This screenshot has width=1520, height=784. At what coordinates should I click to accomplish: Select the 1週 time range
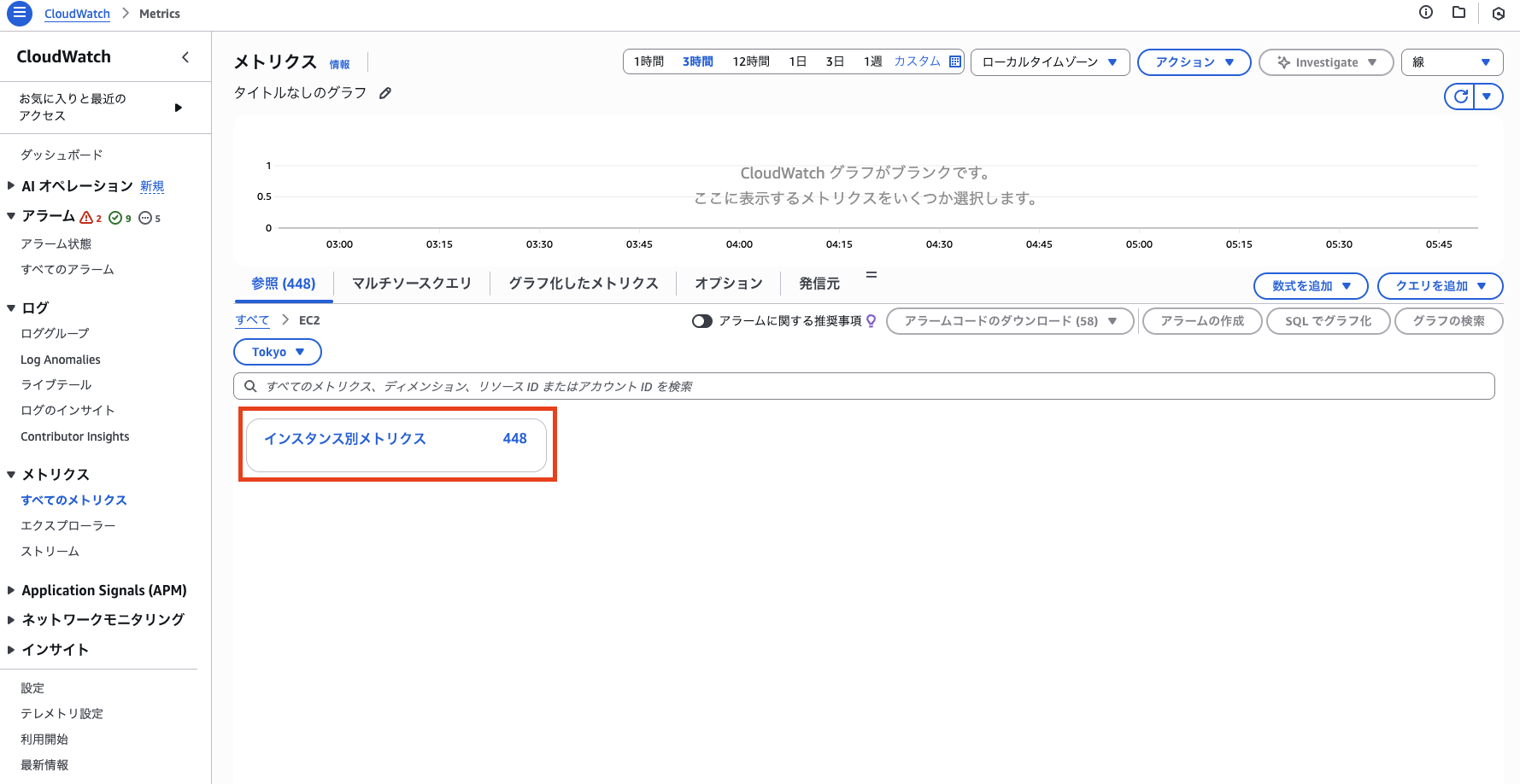click(872, 61)
